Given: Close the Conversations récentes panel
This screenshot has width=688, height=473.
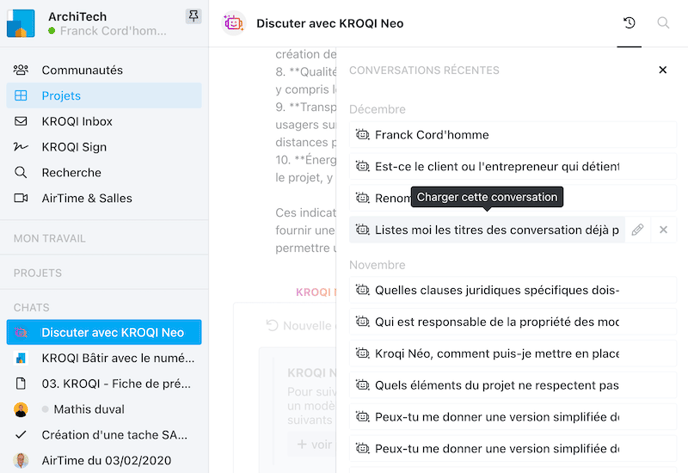Looking at the screenshot, I should tap(663, 70).
